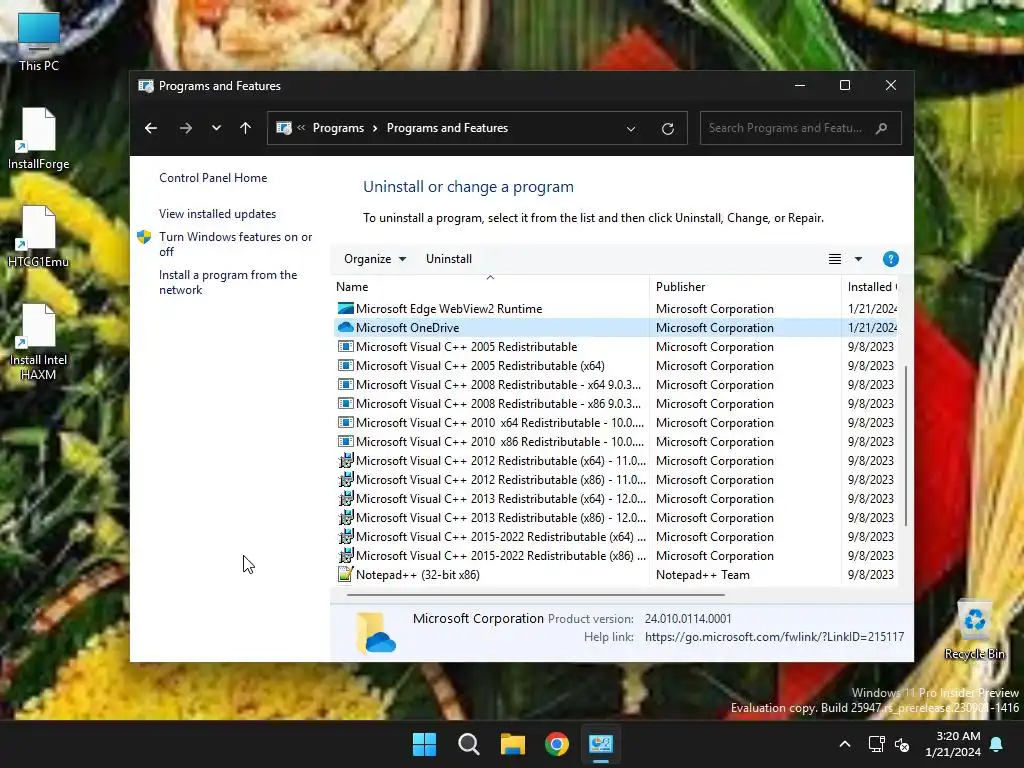Sort by the Installed On column header

(x=870, y=287)
